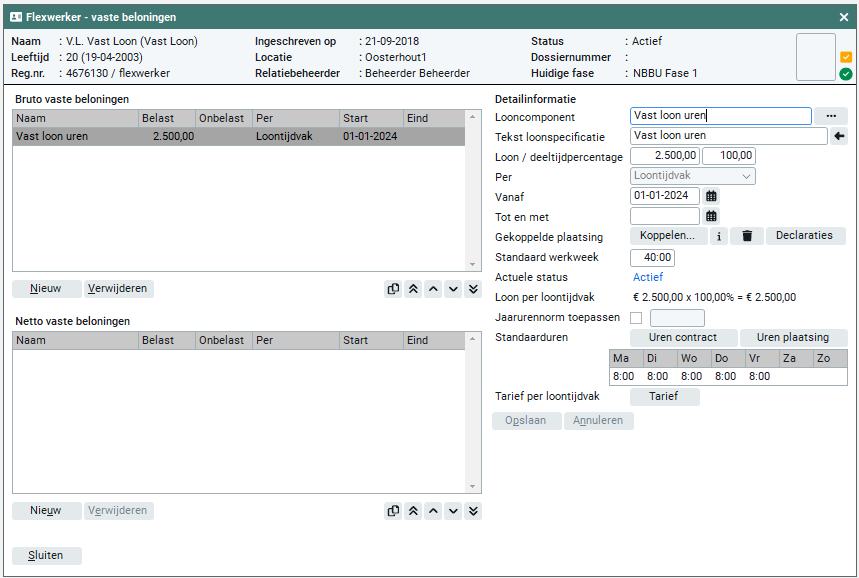Focus the Looncomponent input field
The image size is (859, 578).
point(720,116)
